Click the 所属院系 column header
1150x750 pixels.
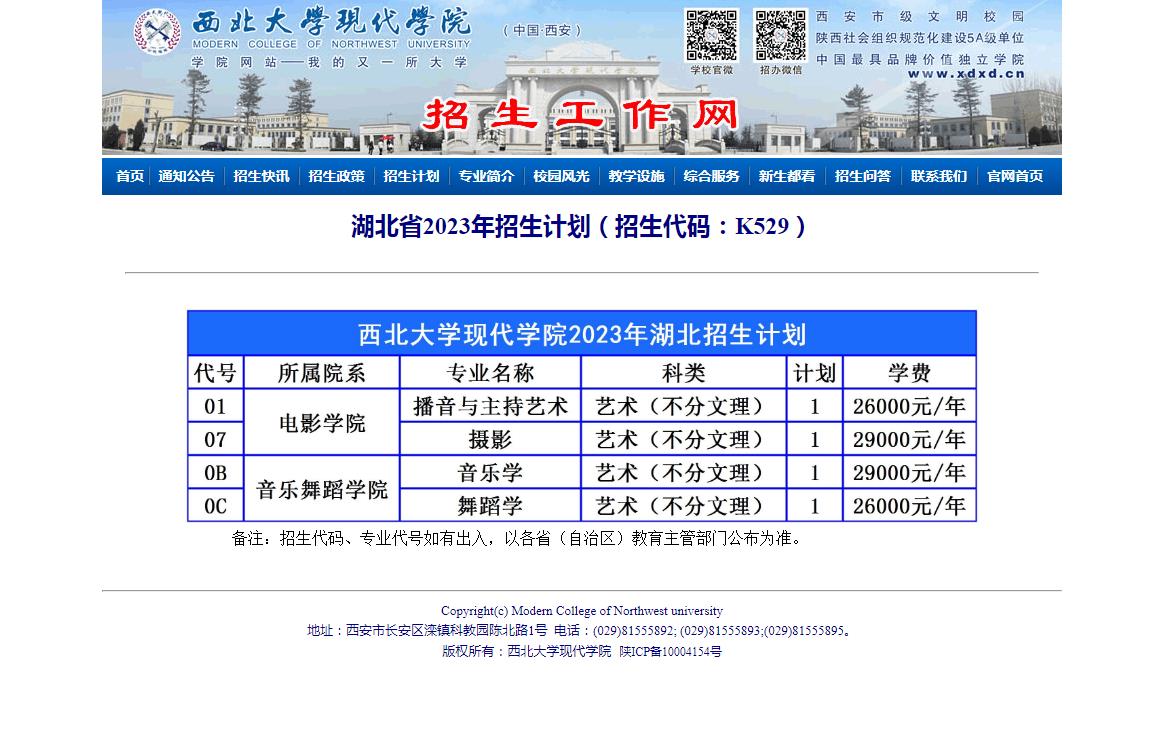[x=321, y=373]
